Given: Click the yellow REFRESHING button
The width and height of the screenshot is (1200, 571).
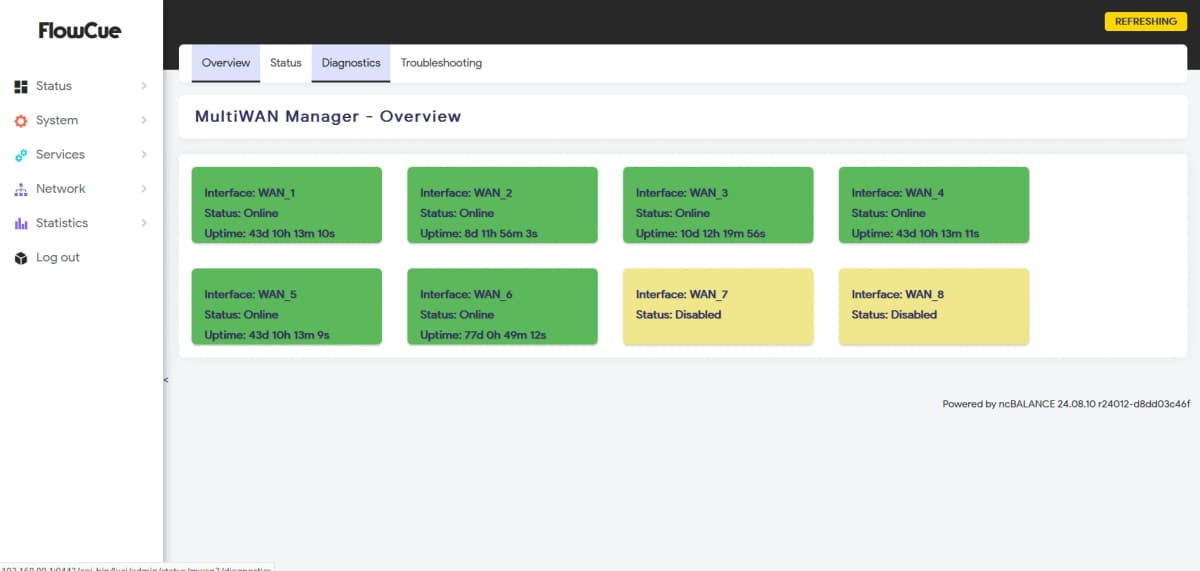Looking at the screenshot, I should tap(1145, 21).
